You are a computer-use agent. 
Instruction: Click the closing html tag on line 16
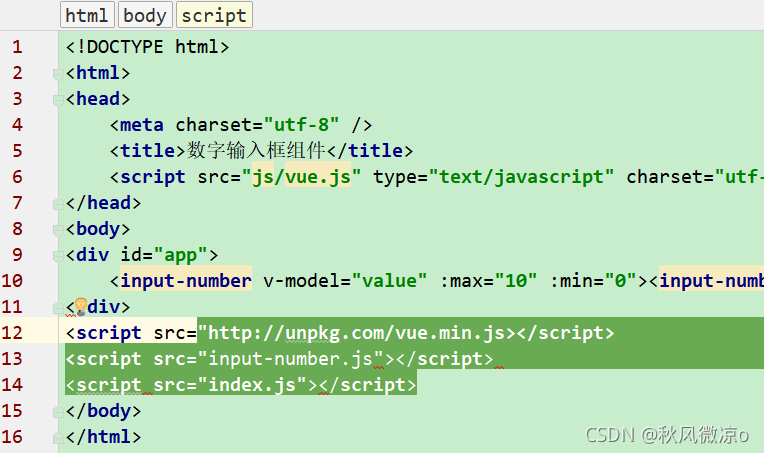coord(103,436)
